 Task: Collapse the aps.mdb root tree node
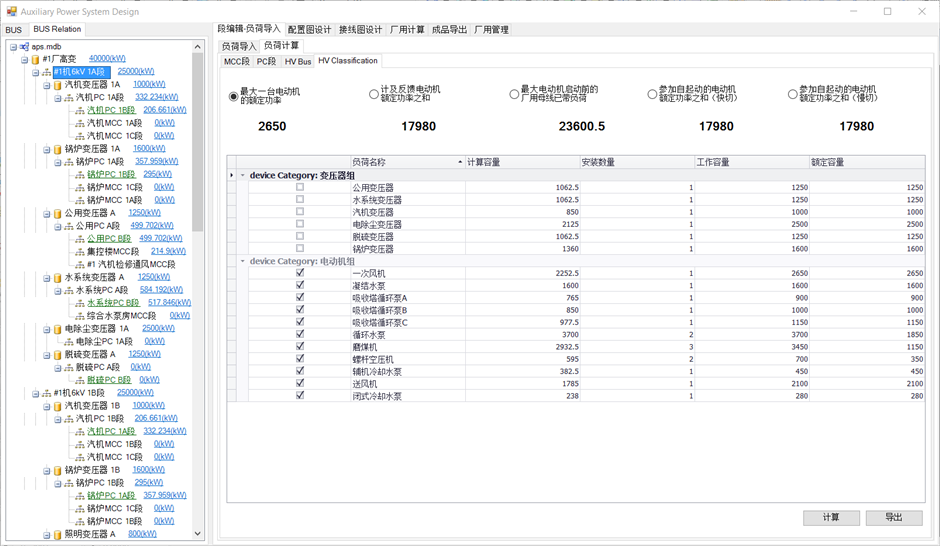click(x=13, y=47)
